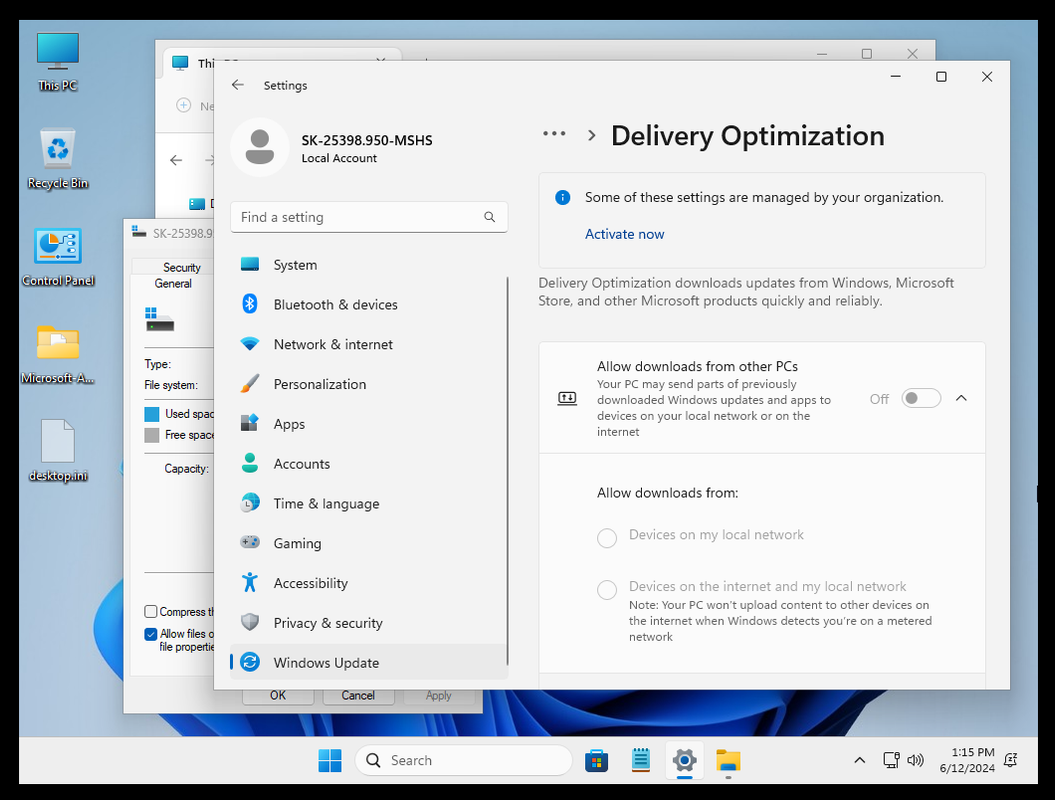Open notification bell in system tray
This screenshot has height=800, width=1055.
(x=1010, y=760)
